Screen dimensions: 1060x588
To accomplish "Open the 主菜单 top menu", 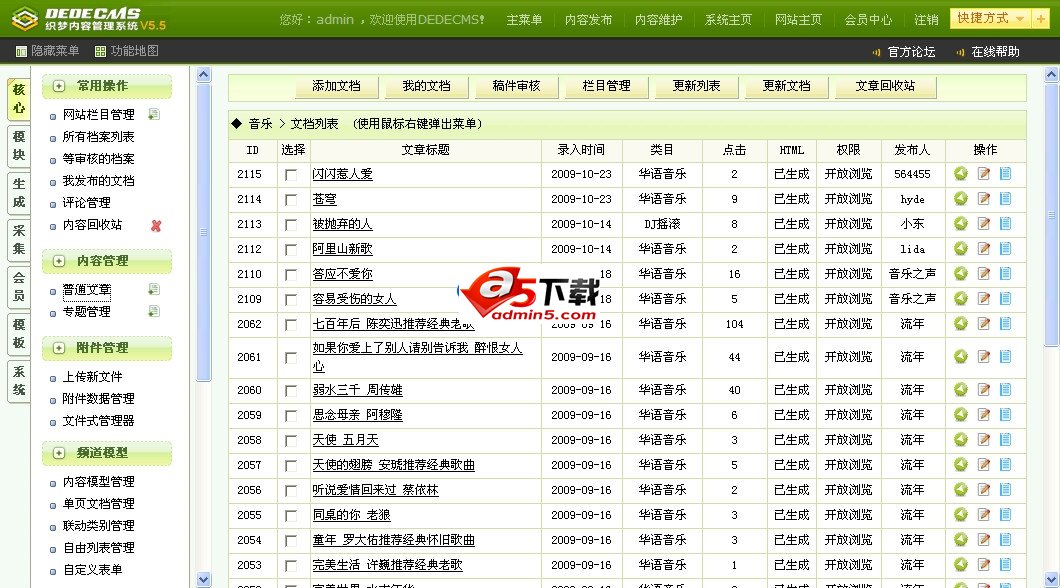I will [524, 20].
